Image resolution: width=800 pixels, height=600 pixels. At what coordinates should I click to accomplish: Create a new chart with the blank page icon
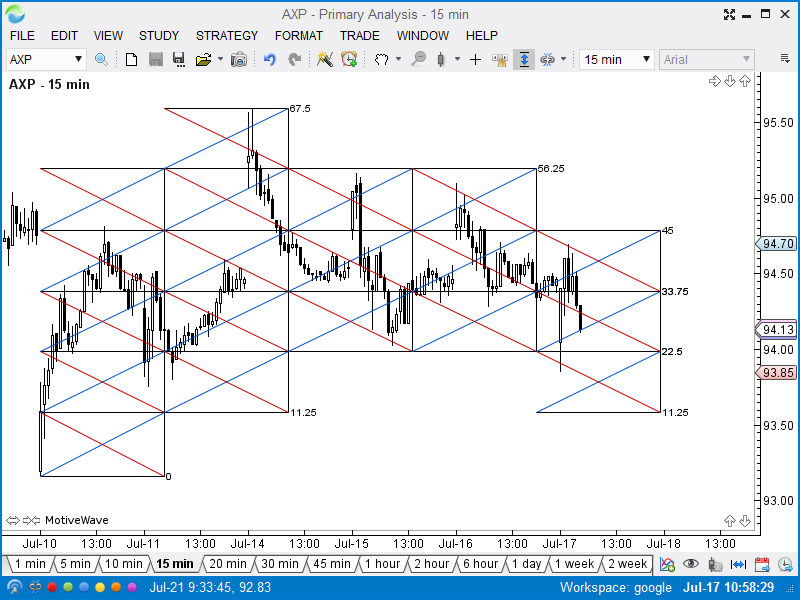[x=131, y=60]
